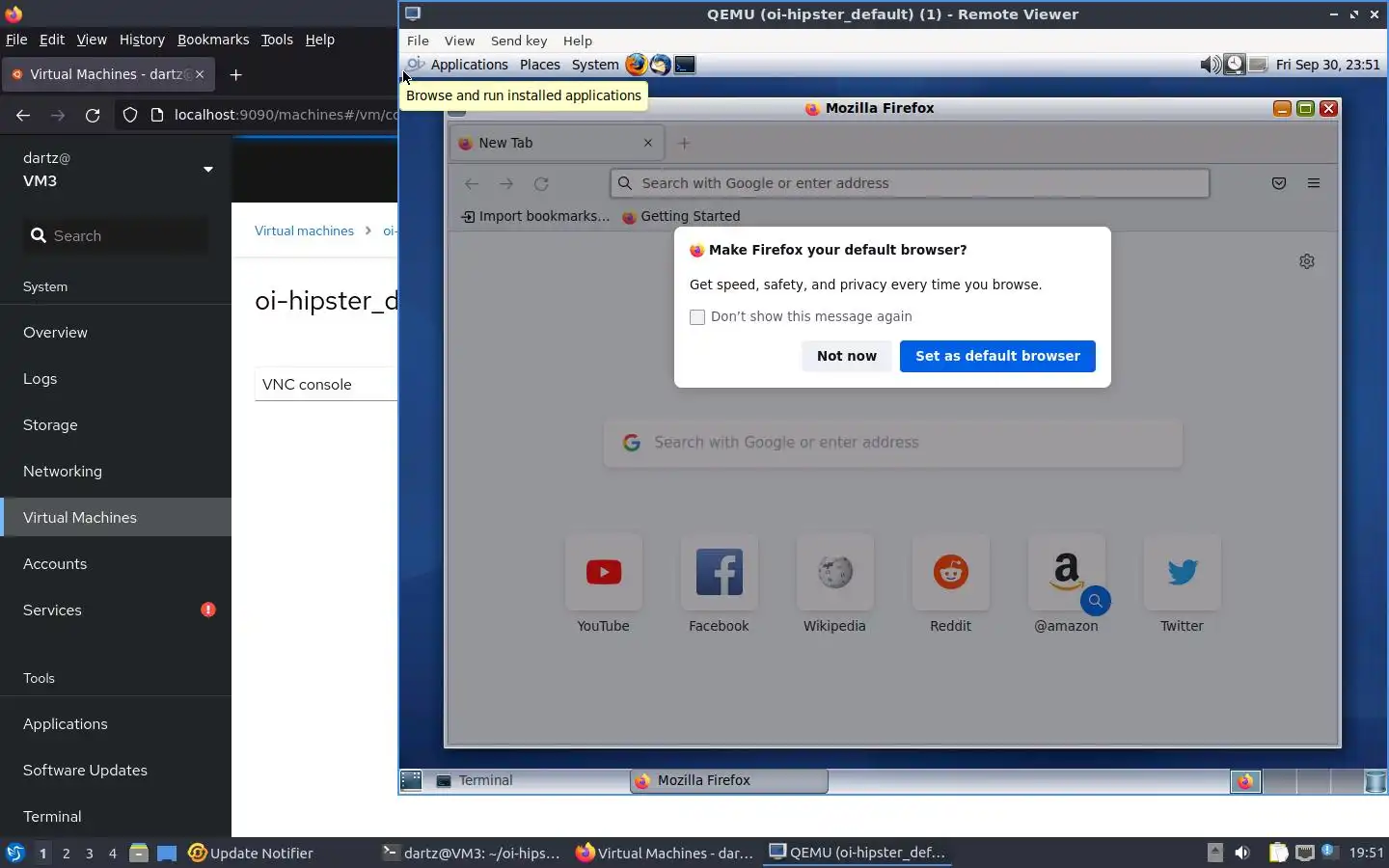Open the guest Applications menu
This screenshot has width=1389, height=868.
[x=469, y=65]
